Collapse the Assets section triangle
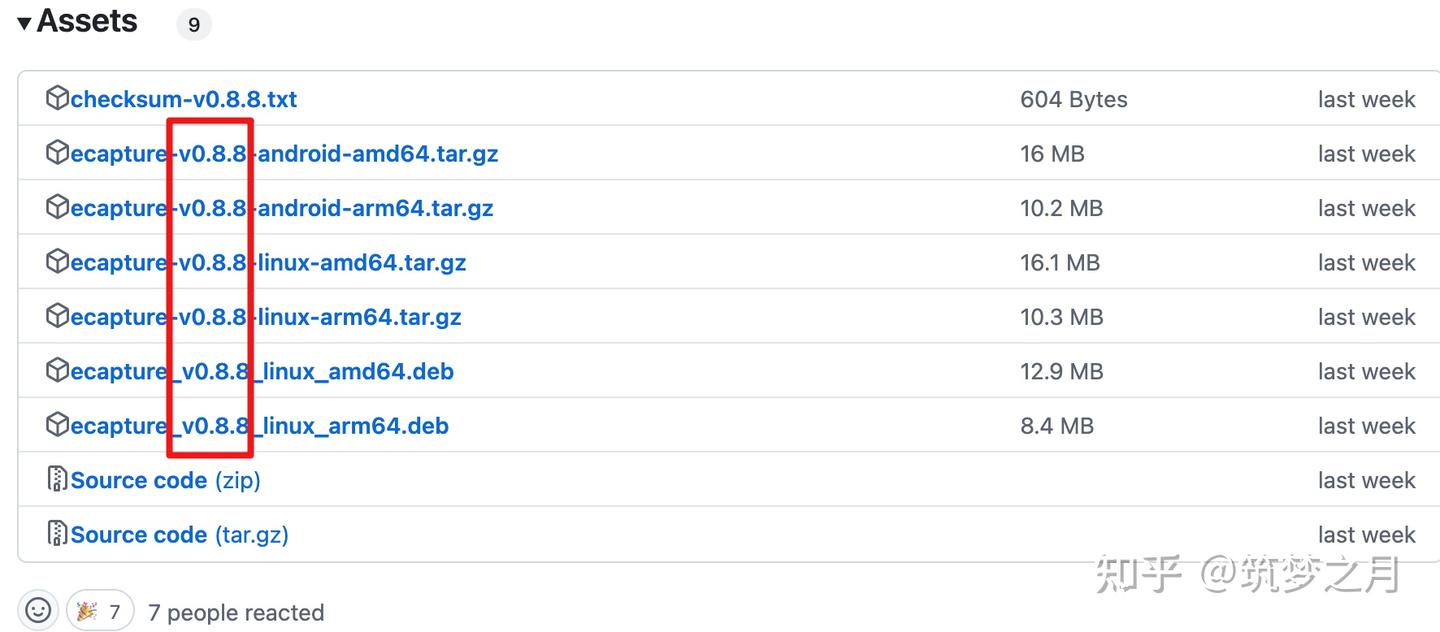 tap(24, 22)
